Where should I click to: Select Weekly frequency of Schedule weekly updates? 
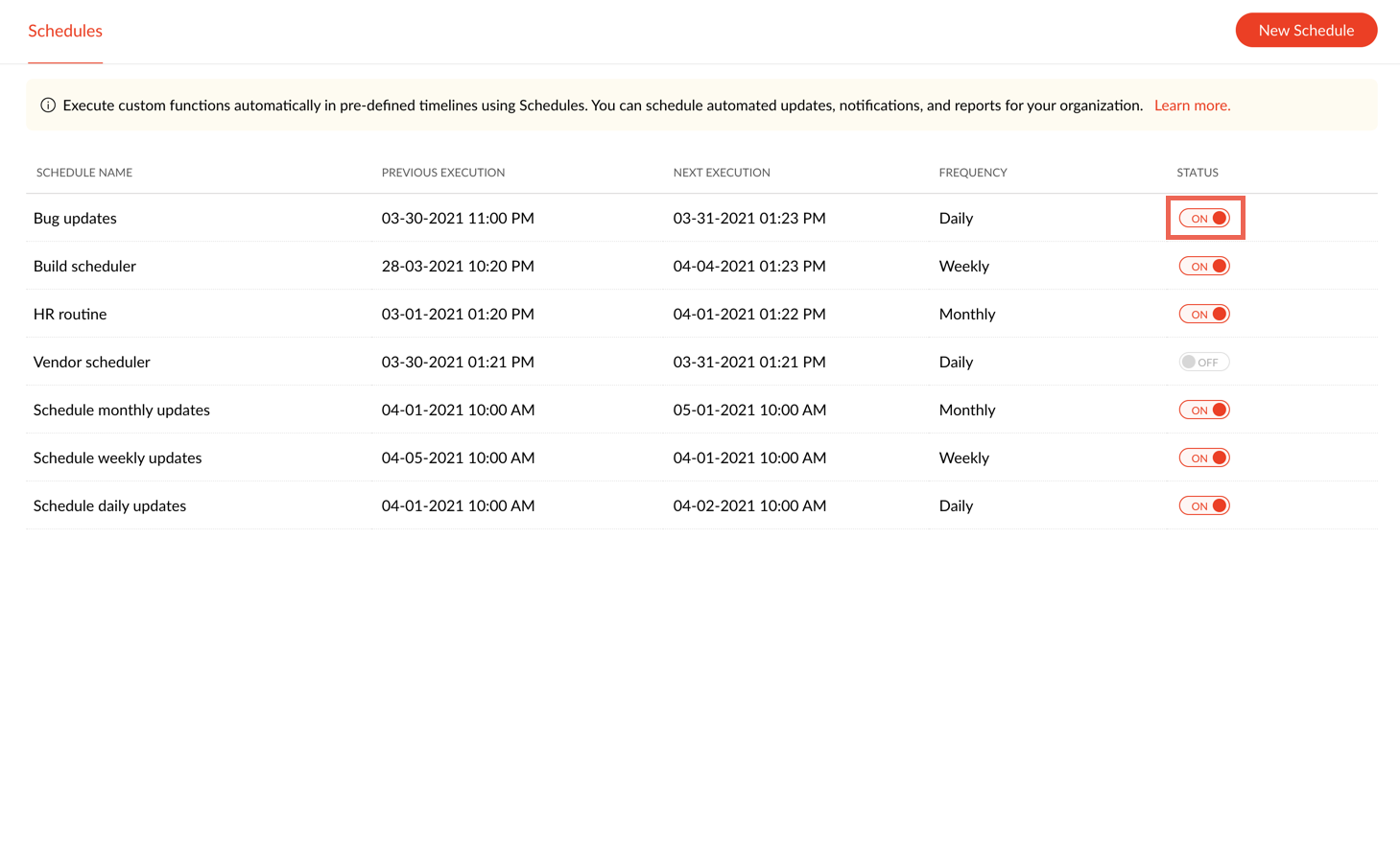964,458
